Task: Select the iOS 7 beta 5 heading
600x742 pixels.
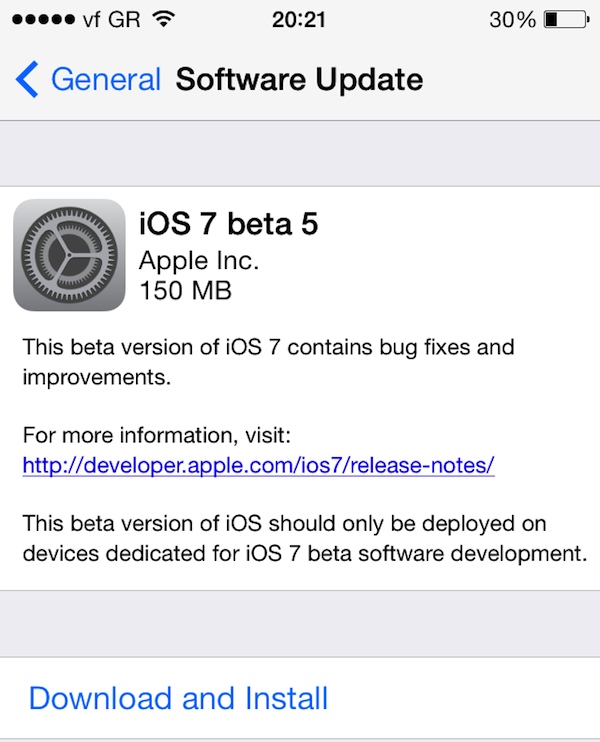Action: [228, 224]
